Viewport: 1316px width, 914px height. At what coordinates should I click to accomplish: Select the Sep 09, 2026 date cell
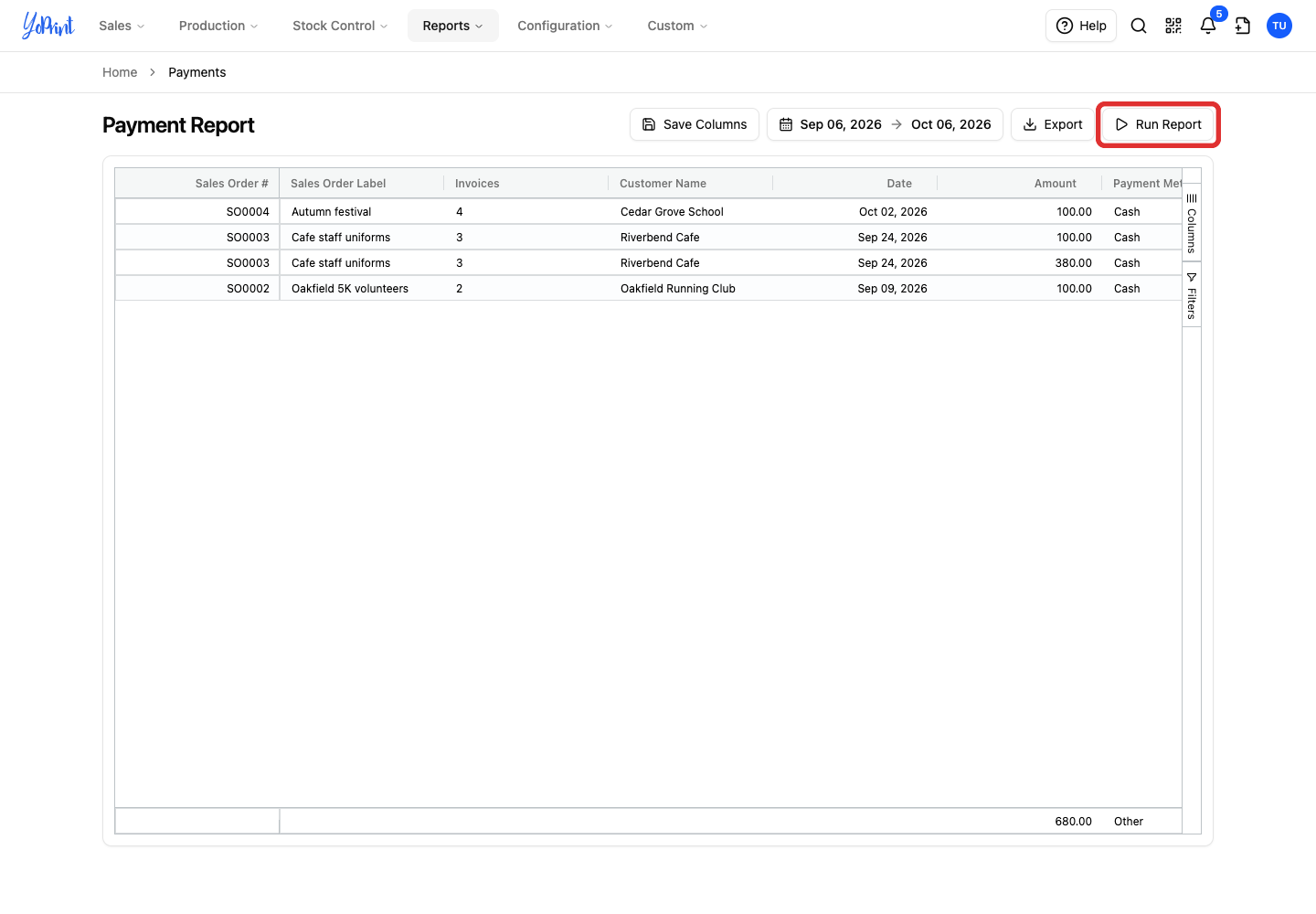pyautogui.click(x=855, y=288)
